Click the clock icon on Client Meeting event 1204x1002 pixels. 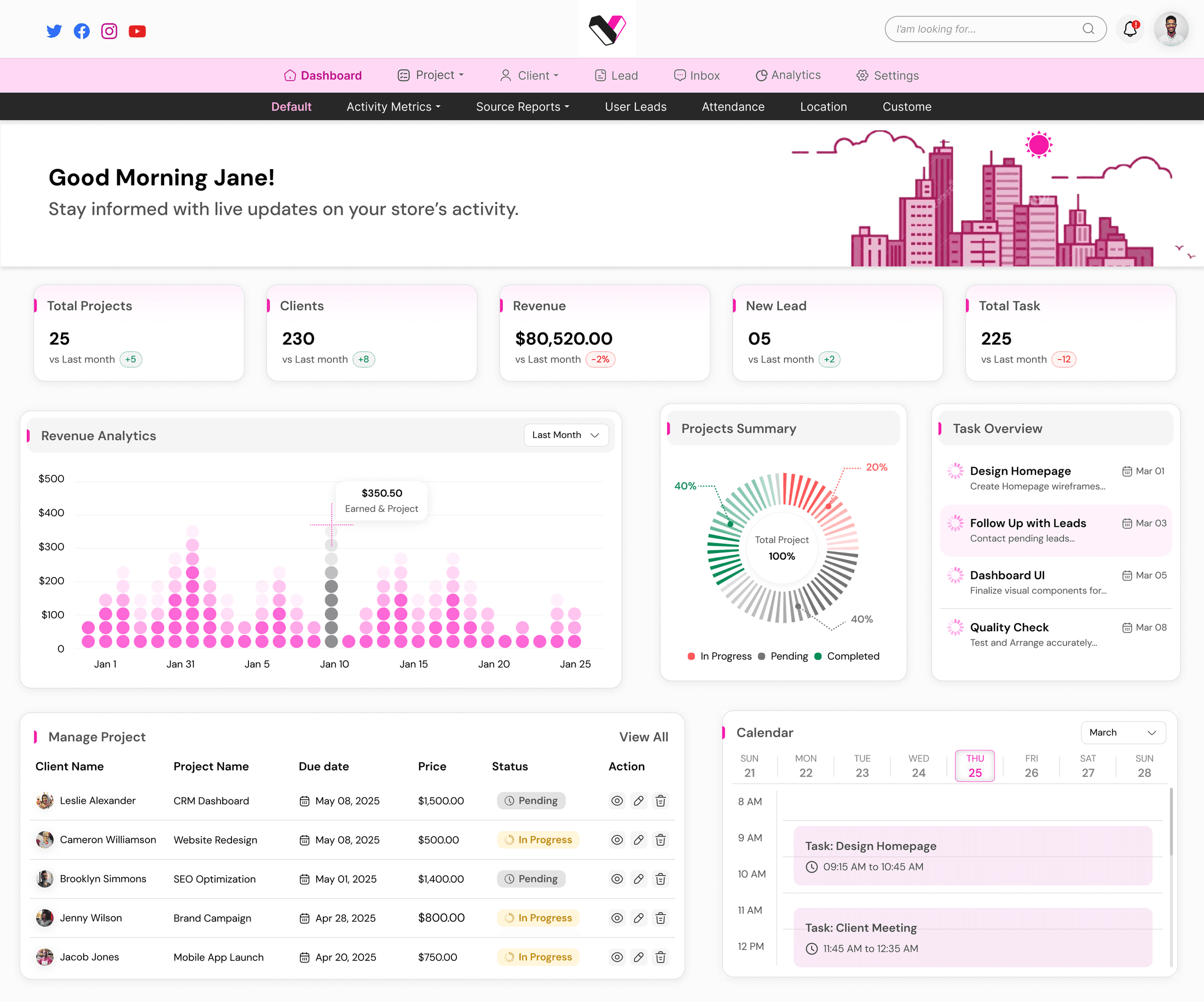coord(811,949)
